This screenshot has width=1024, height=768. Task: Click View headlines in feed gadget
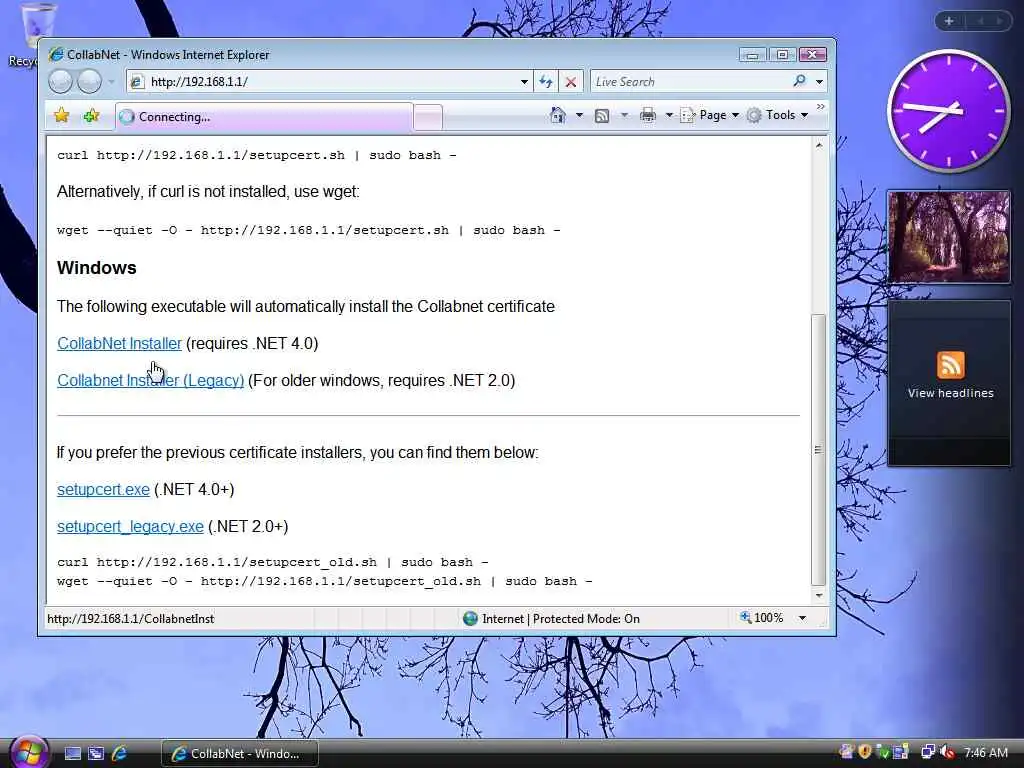pos(950,393)
